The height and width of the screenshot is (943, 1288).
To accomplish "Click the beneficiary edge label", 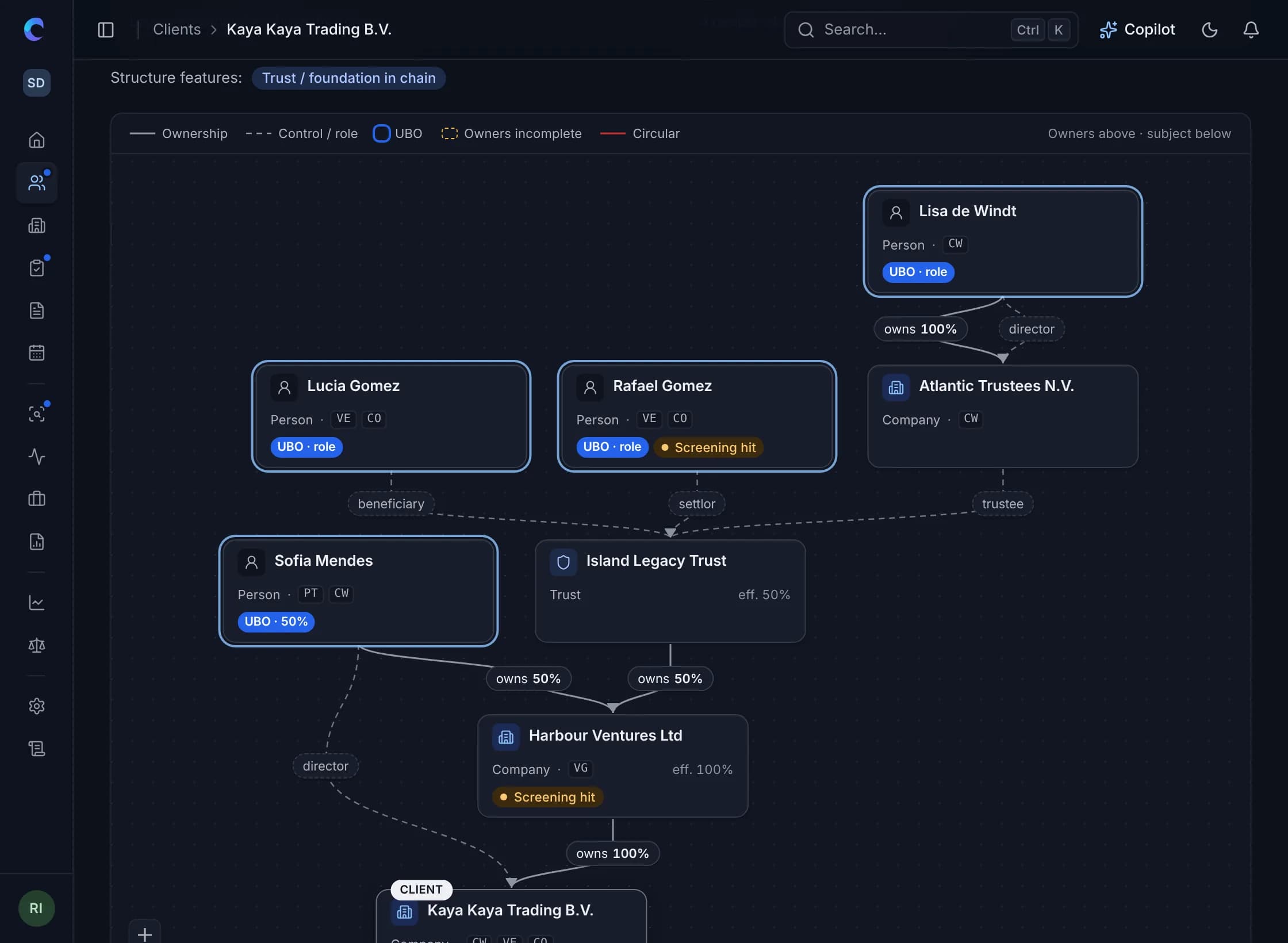I will [x=391, y=504].
